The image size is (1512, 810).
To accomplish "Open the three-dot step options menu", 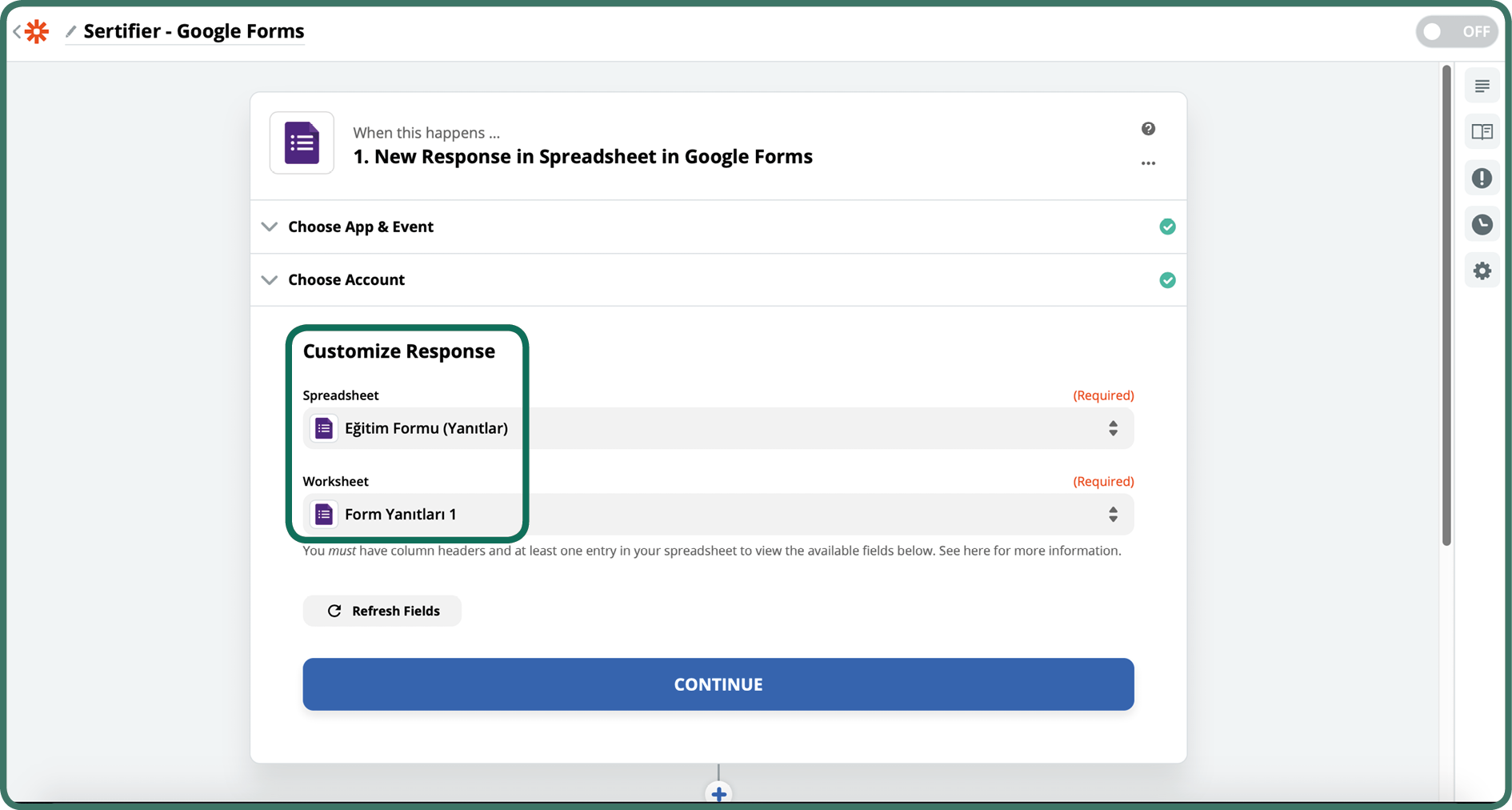I will click(x=1148, y=163).
